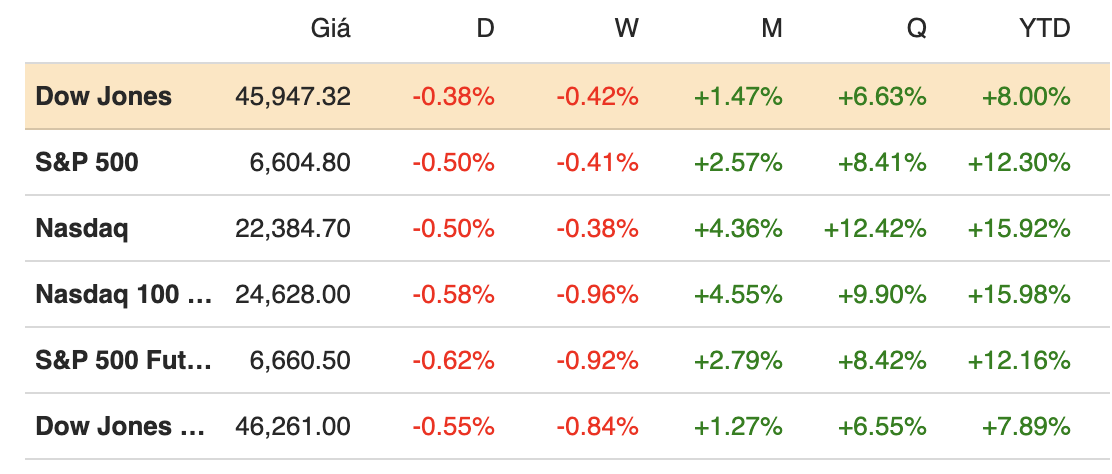Open the Dow Jones futures entry
The width and height of the screenshot is (1112, 474).
(120, 426)
